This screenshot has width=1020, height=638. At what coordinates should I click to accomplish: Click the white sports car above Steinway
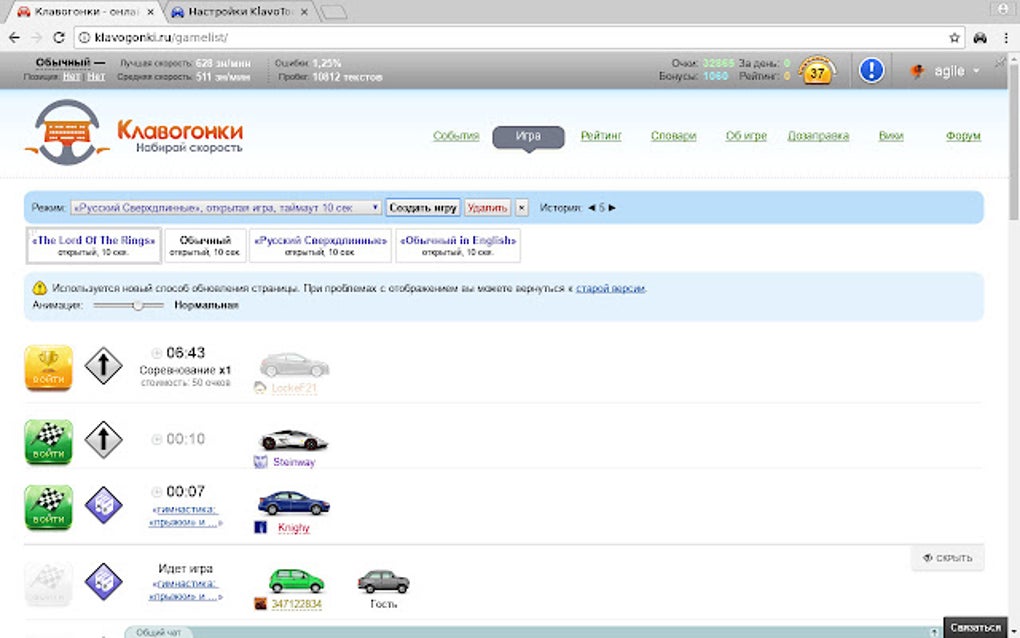pos(293,440)
